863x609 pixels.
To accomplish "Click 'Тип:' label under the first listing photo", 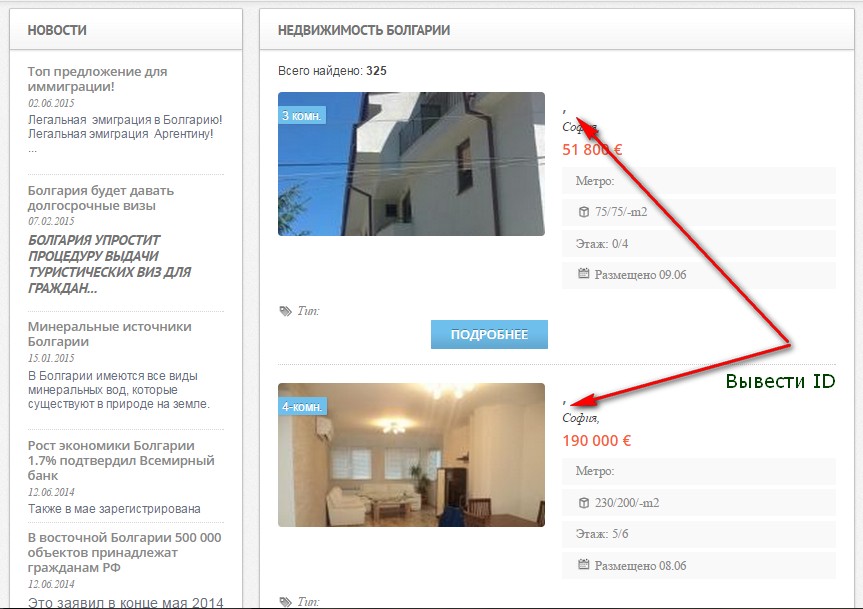I will pos(308,311).
